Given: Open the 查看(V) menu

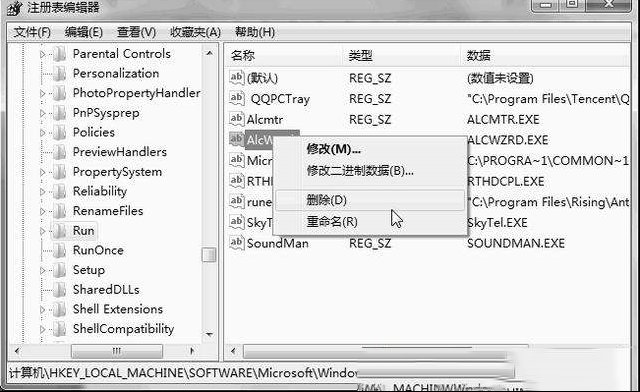Looking at the screenshot, I should click(136, 32).
